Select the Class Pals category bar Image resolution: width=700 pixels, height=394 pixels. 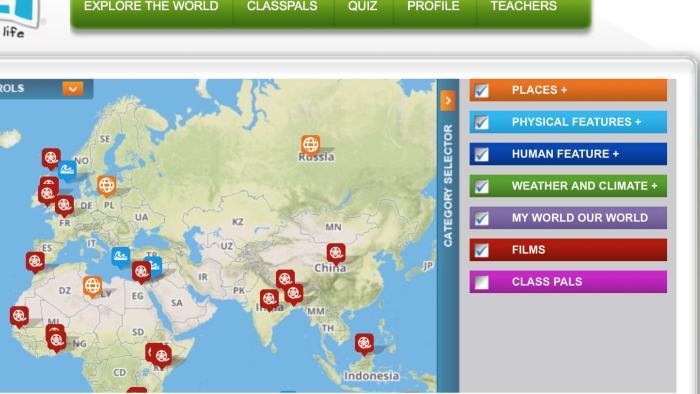click(x=568, y=282)
